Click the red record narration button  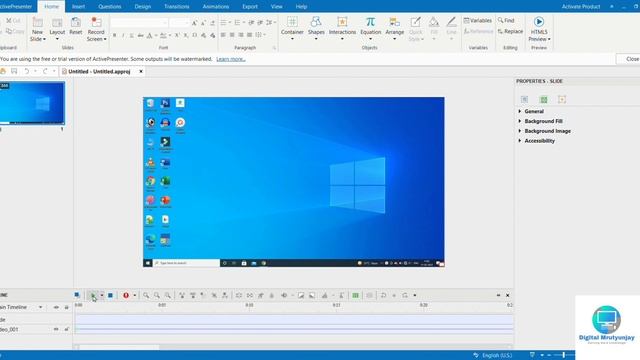126,295
